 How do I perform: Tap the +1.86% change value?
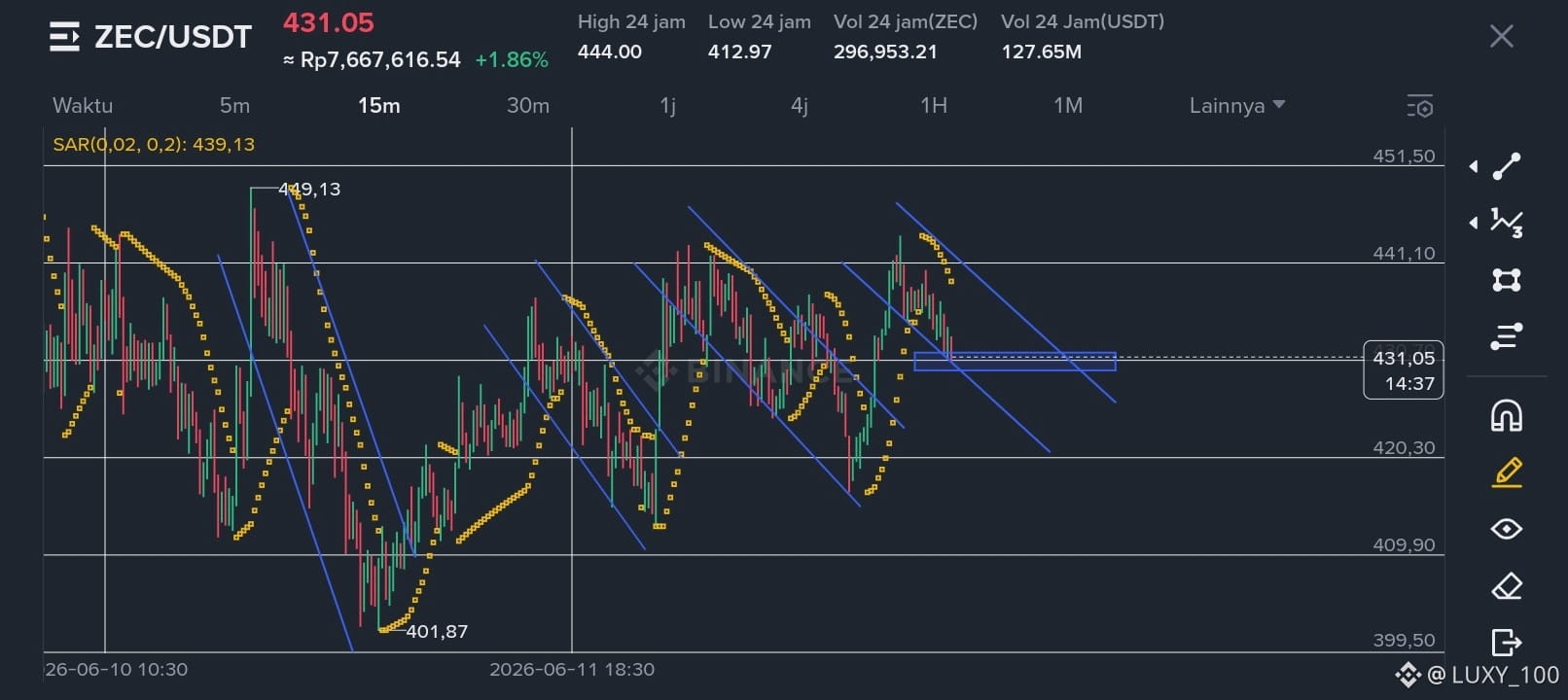click(x=512, y=60)
